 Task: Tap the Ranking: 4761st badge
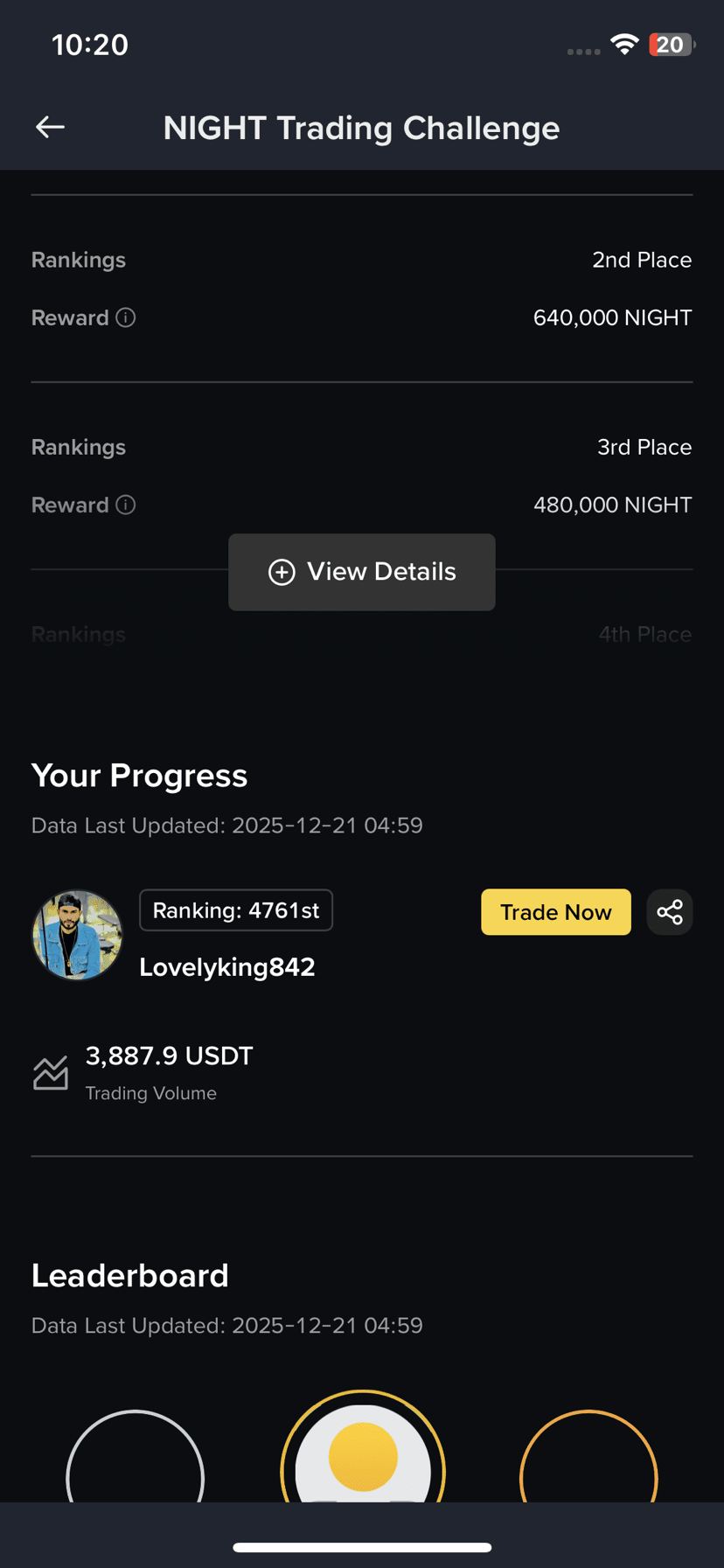pyautogui.click(x=236, y=910)
